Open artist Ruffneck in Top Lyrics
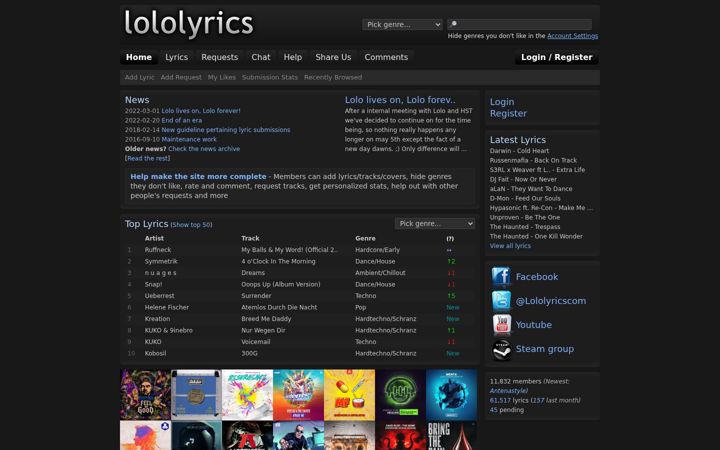This screenshot has height=450, width=720. 158,250
